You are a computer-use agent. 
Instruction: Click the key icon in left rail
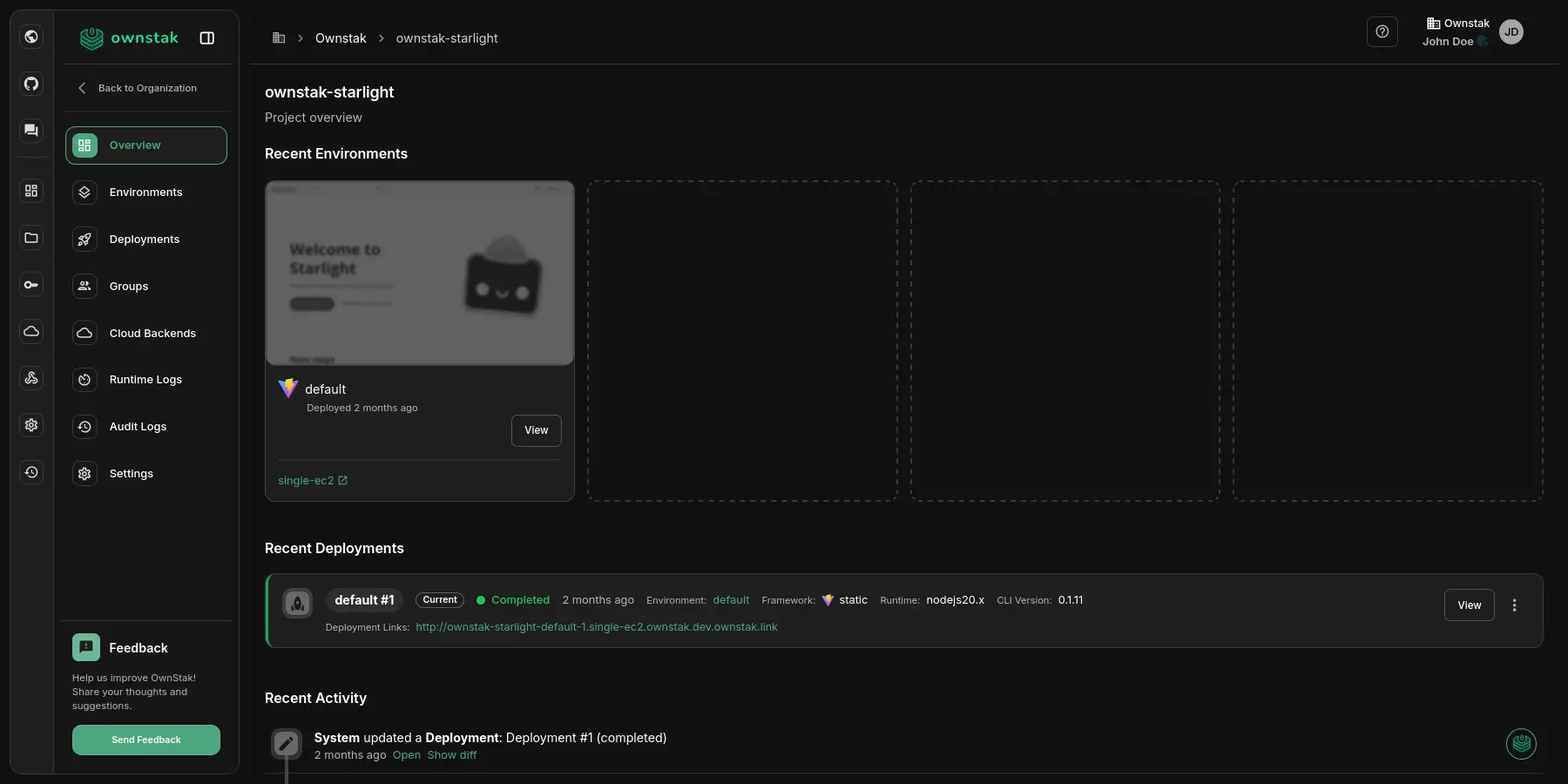[x=31, y=285]
